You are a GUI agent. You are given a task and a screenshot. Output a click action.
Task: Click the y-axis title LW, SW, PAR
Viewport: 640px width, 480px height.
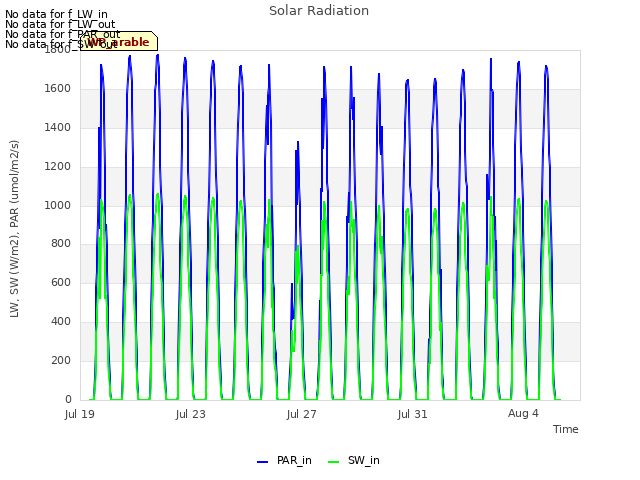point(14,229)
